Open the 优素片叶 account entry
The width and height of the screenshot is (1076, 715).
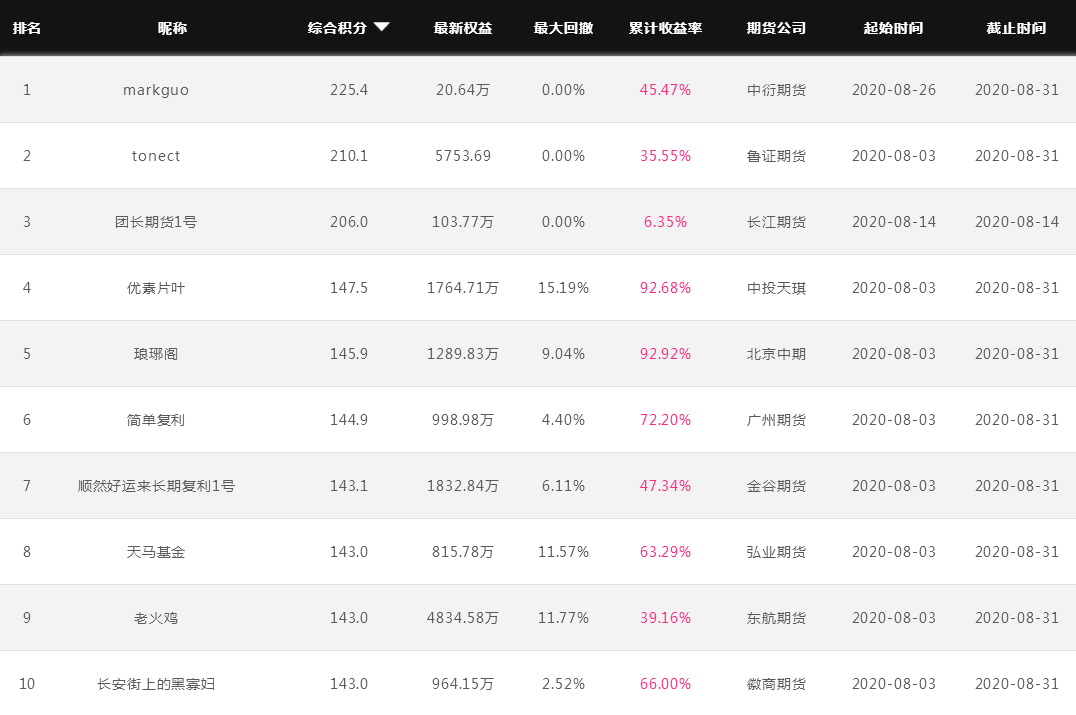coord(156,288)
